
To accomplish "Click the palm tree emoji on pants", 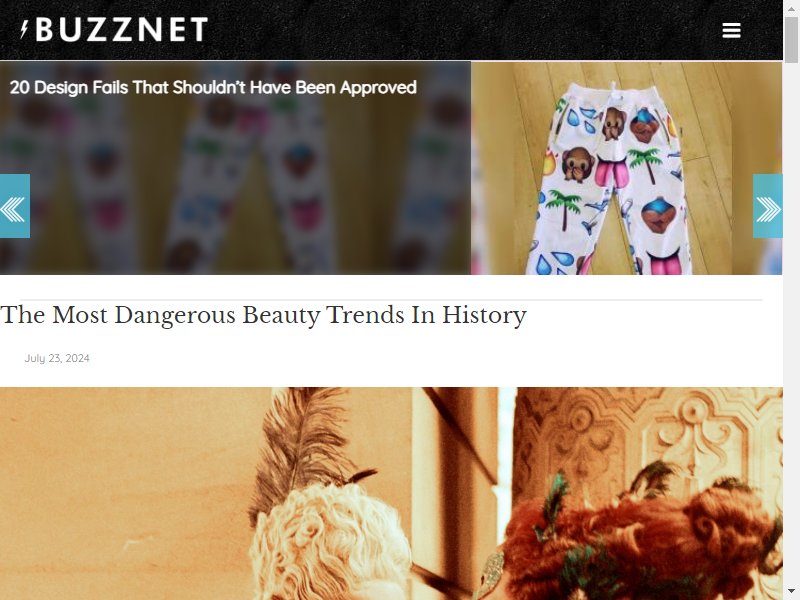I will tap(564, 209).
